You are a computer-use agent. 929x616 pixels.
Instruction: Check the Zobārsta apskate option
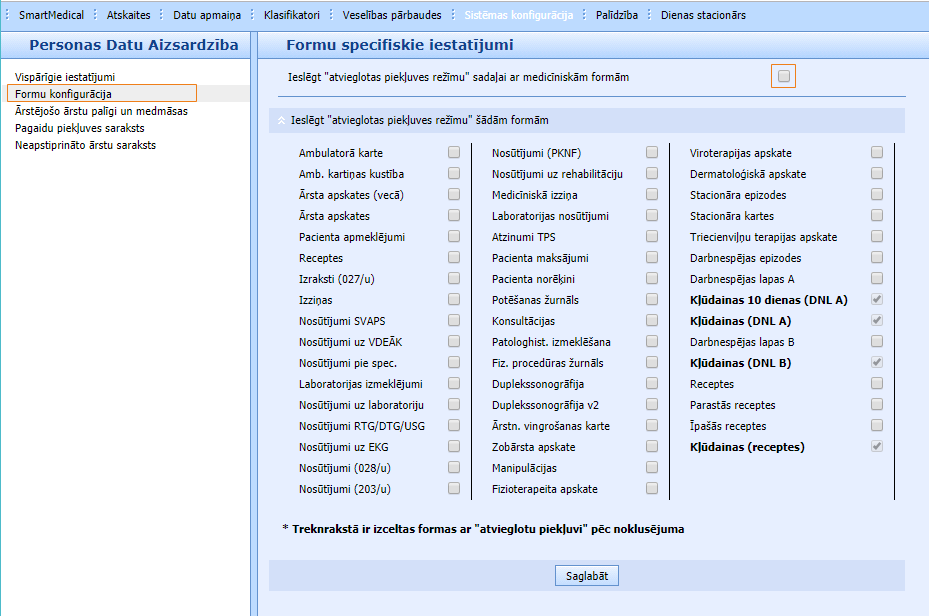pos(652,447)
